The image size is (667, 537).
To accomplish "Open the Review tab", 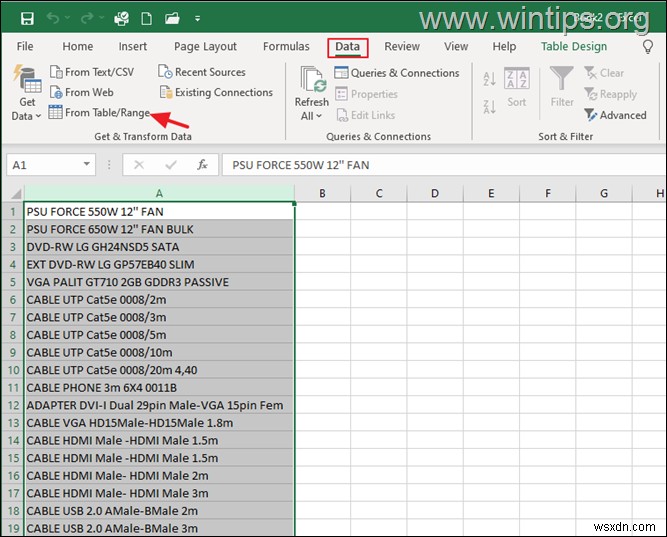I will [402, 46].
